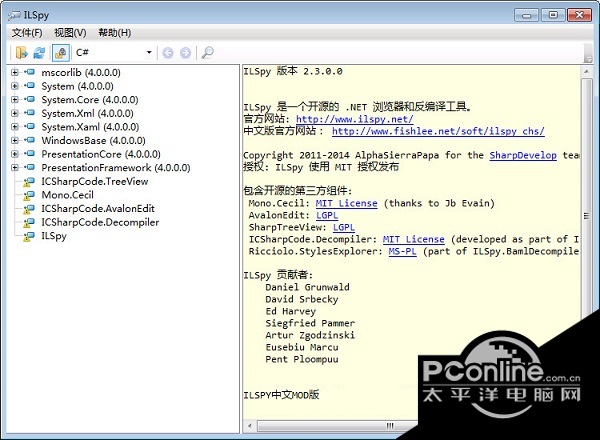Open the fishlee.net ilspy_chs link

[438, 131]
